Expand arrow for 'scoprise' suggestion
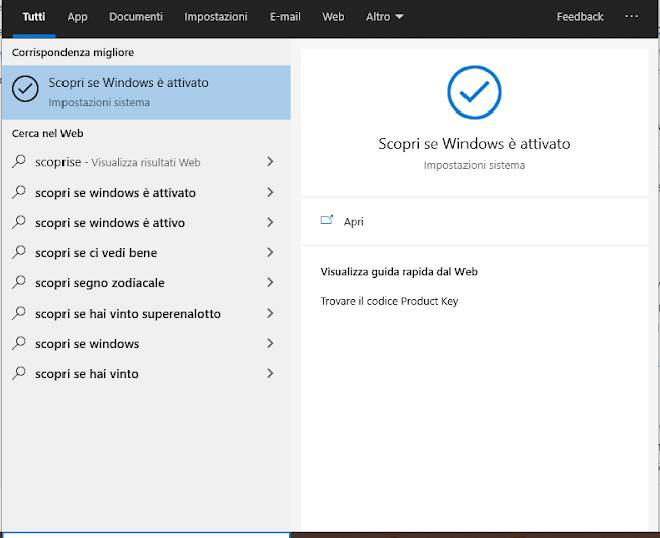The height and width of the screenshot is (538, 660). point(270,162)
